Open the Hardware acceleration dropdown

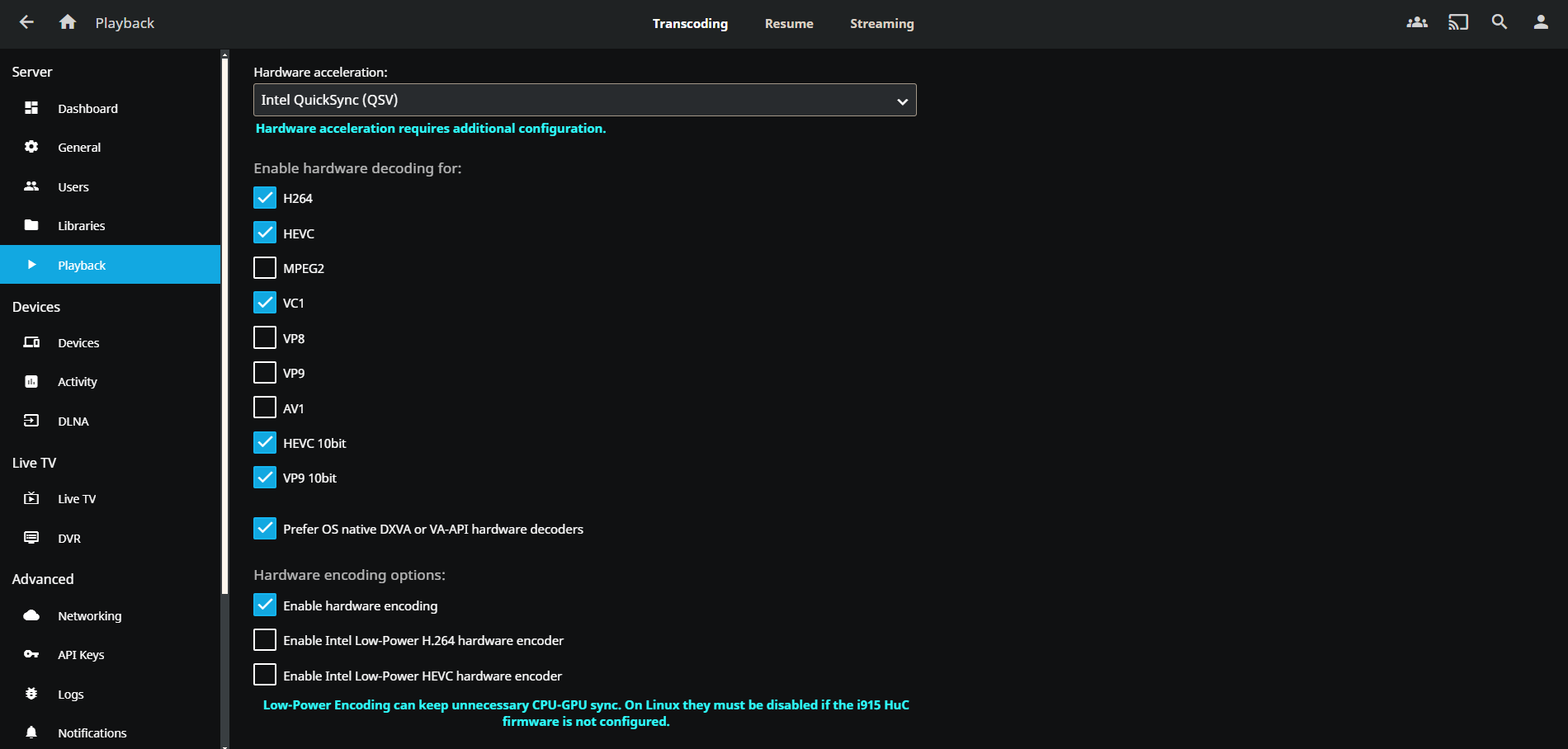tap(584, 100)
